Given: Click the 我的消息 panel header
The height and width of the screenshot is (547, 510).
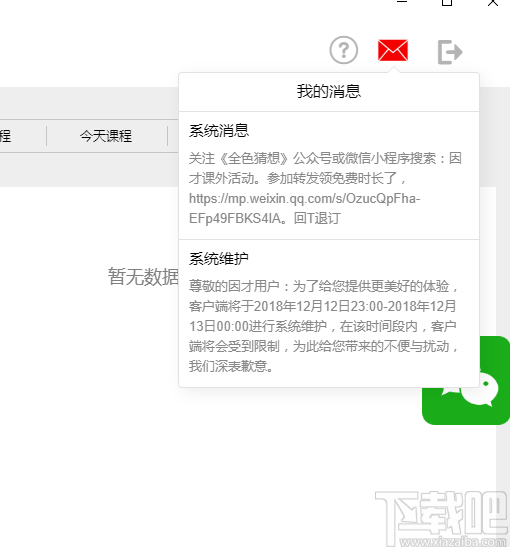Looking at the screenshot, I should [x=329, y=92].
